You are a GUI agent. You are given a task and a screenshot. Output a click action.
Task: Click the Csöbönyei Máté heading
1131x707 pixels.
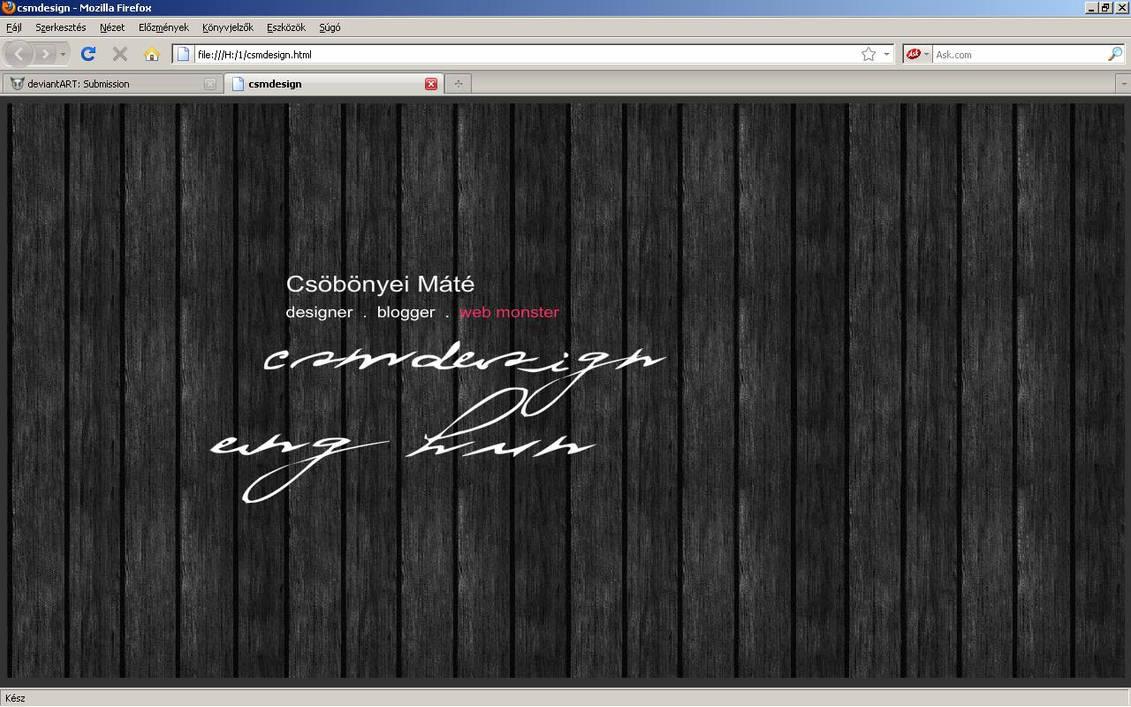click(x=380, y=284)
